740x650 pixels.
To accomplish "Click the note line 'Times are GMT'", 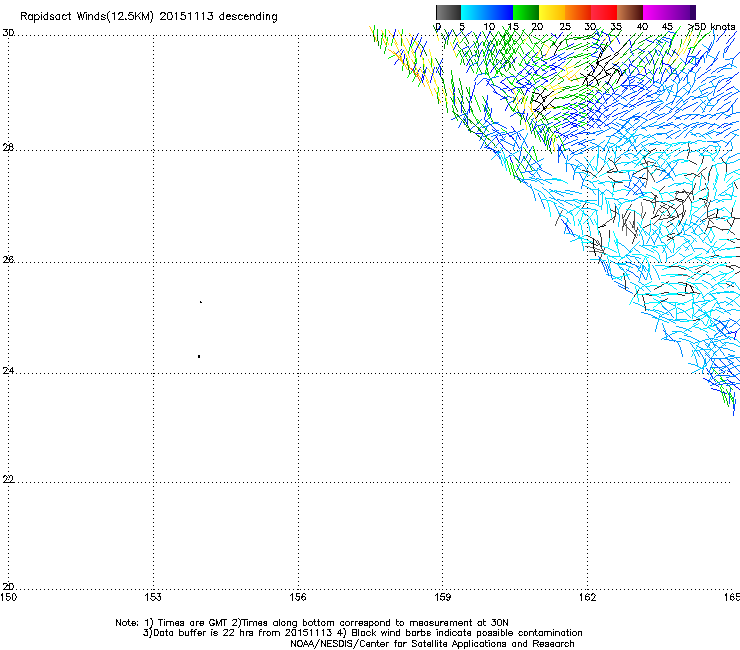I will (312, 623).
